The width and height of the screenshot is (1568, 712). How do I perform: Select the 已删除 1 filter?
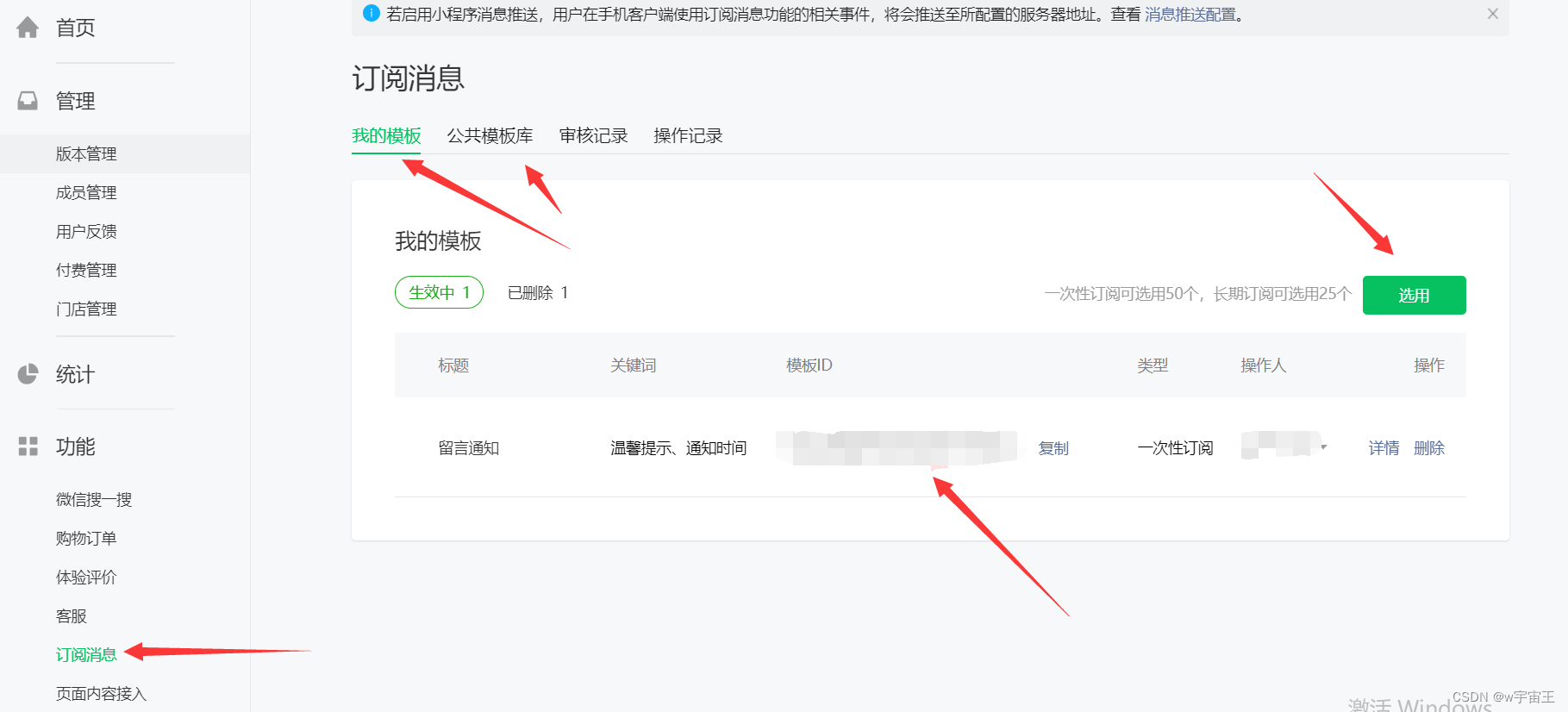coord(538,293)
